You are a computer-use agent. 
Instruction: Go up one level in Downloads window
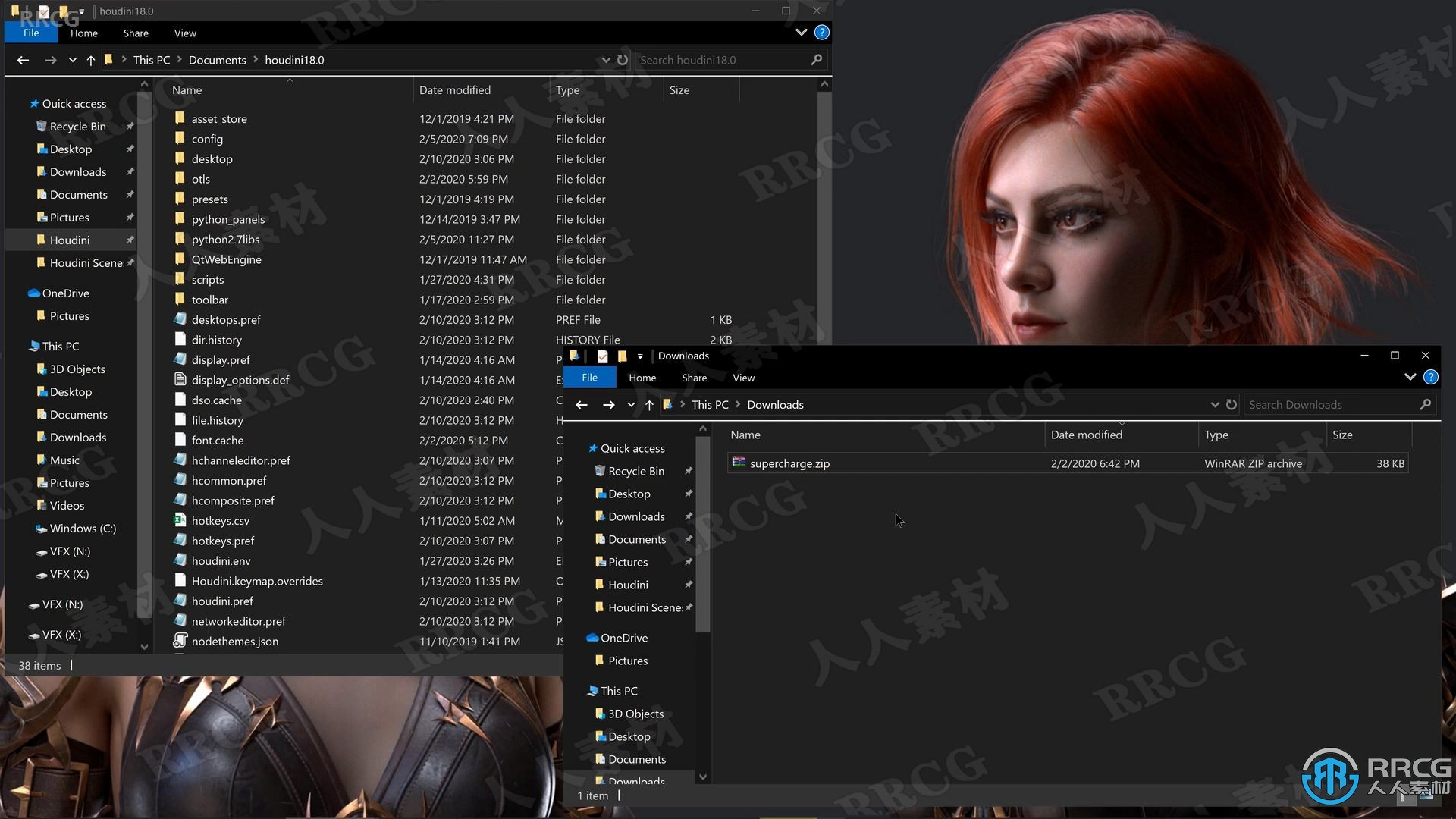tap(649, 405)
